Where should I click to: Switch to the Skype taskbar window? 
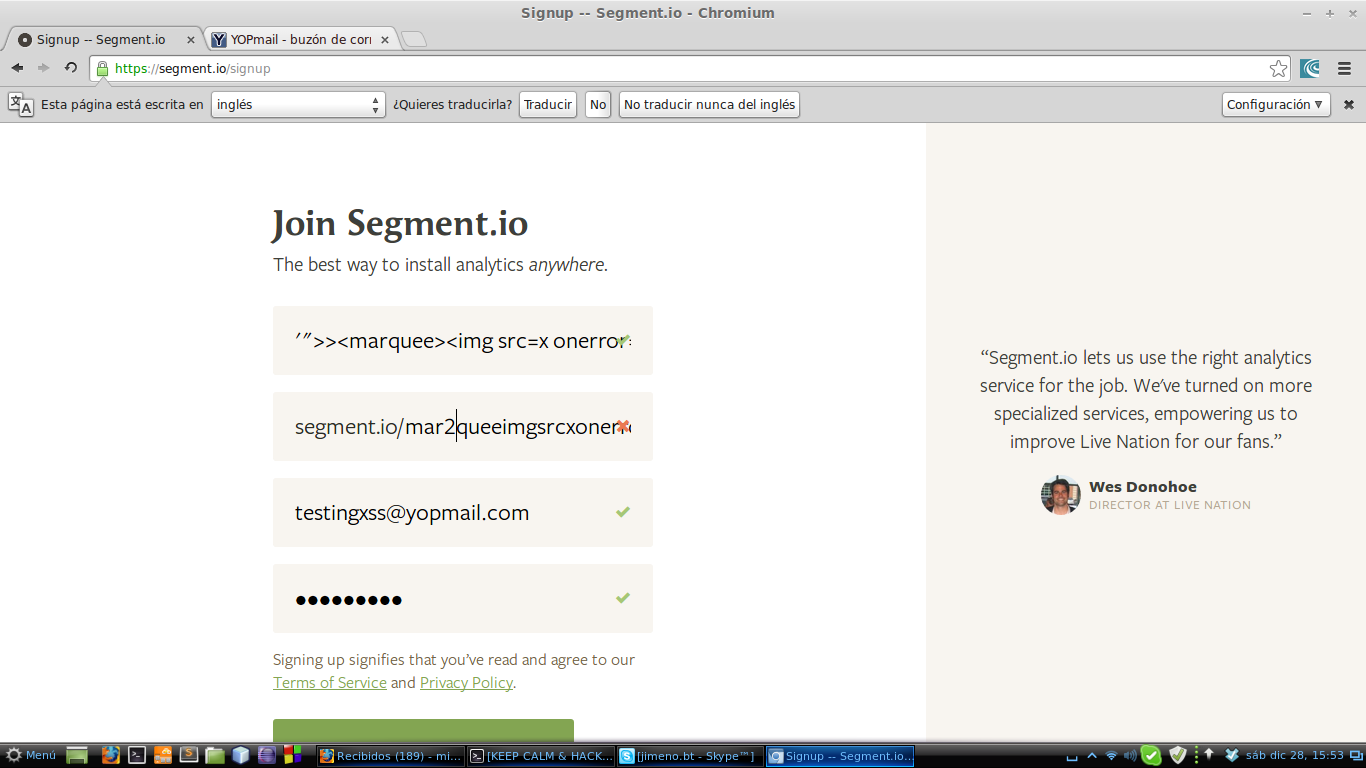pyautogui.click(x=690, y=756)
